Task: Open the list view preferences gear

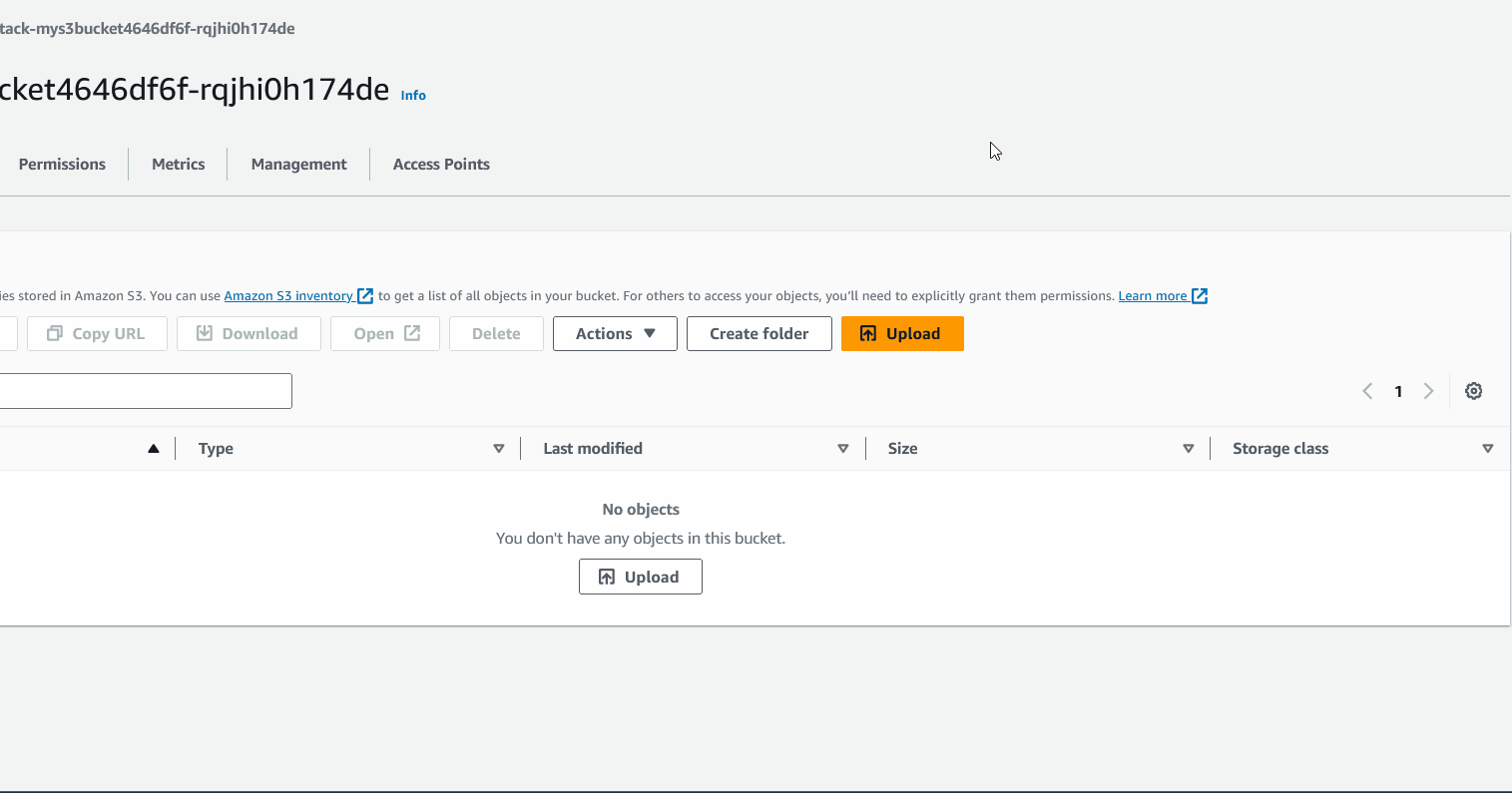Action: tap(1474, 391)
